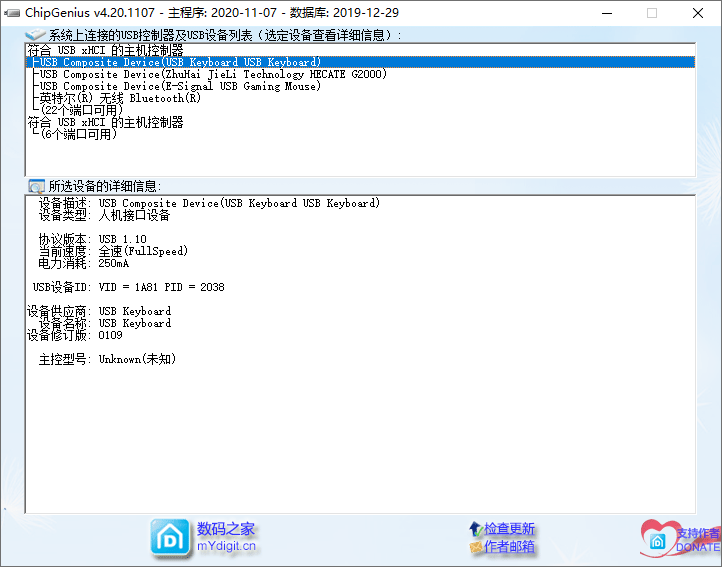Click the 设备名称: USB Keyboard line
The width and height of the screenshot is (722, 567).
(x=105, y=323)
